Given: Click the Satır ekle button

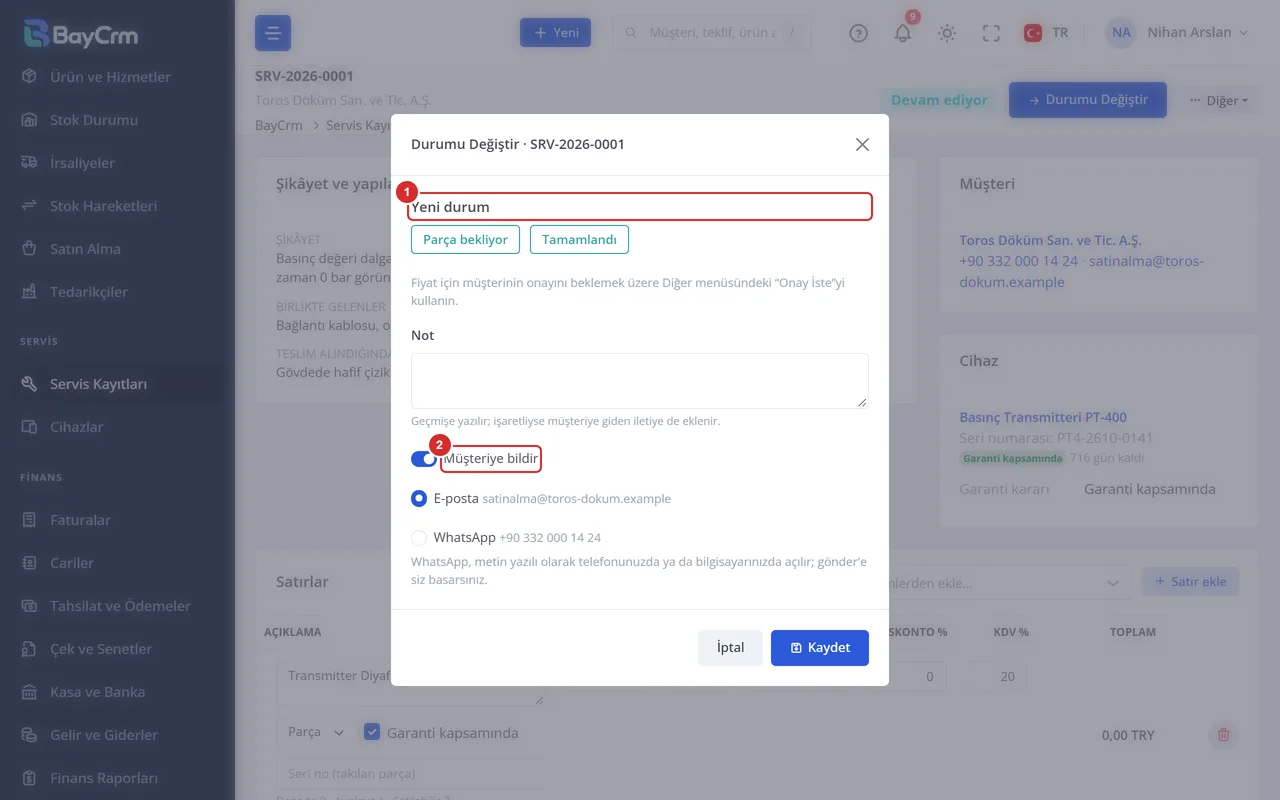Looking at the screenshot, I should [1190, 582].
